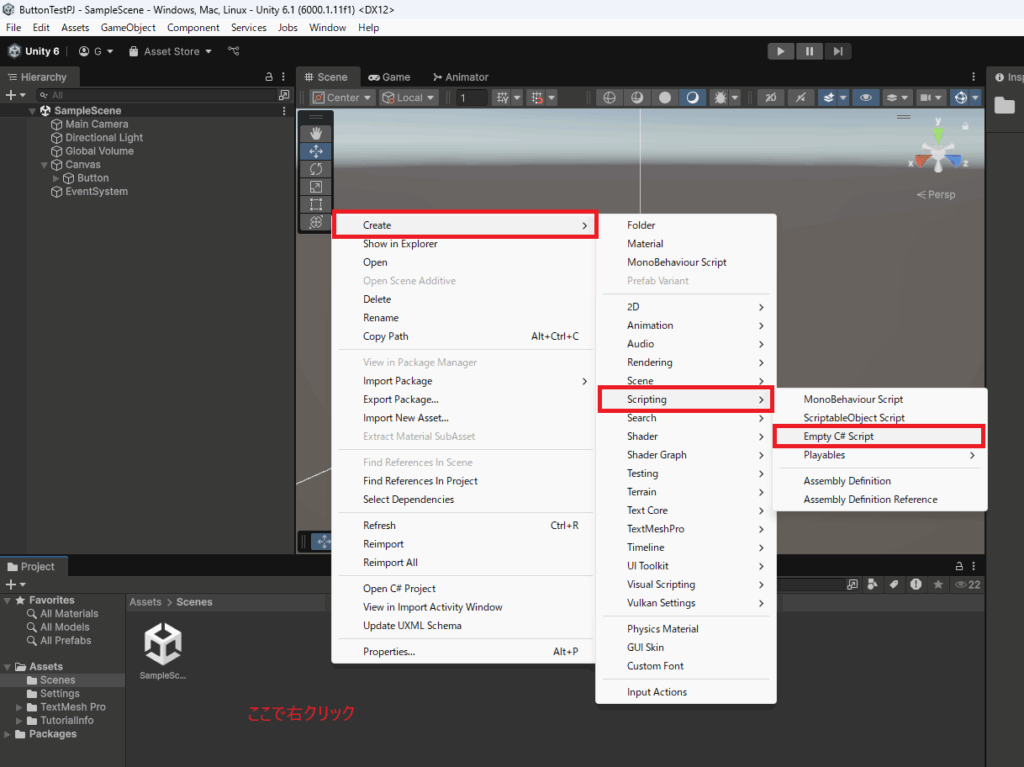
Task: Switch to the Animator tab
Action: pos(460,76)
